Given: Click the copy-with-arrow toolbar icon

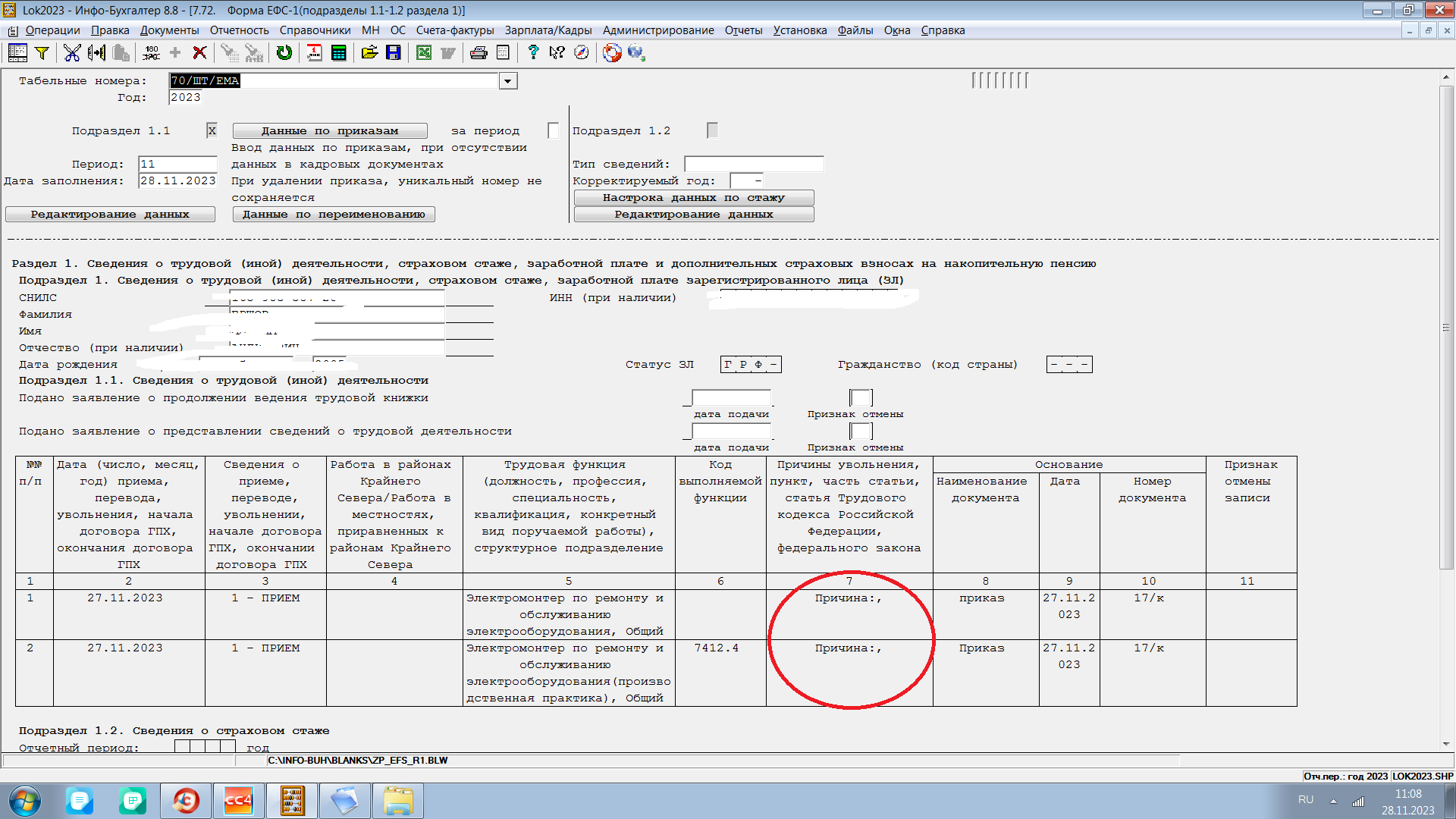Looking at the screenshot, I should tap(96, 52).
